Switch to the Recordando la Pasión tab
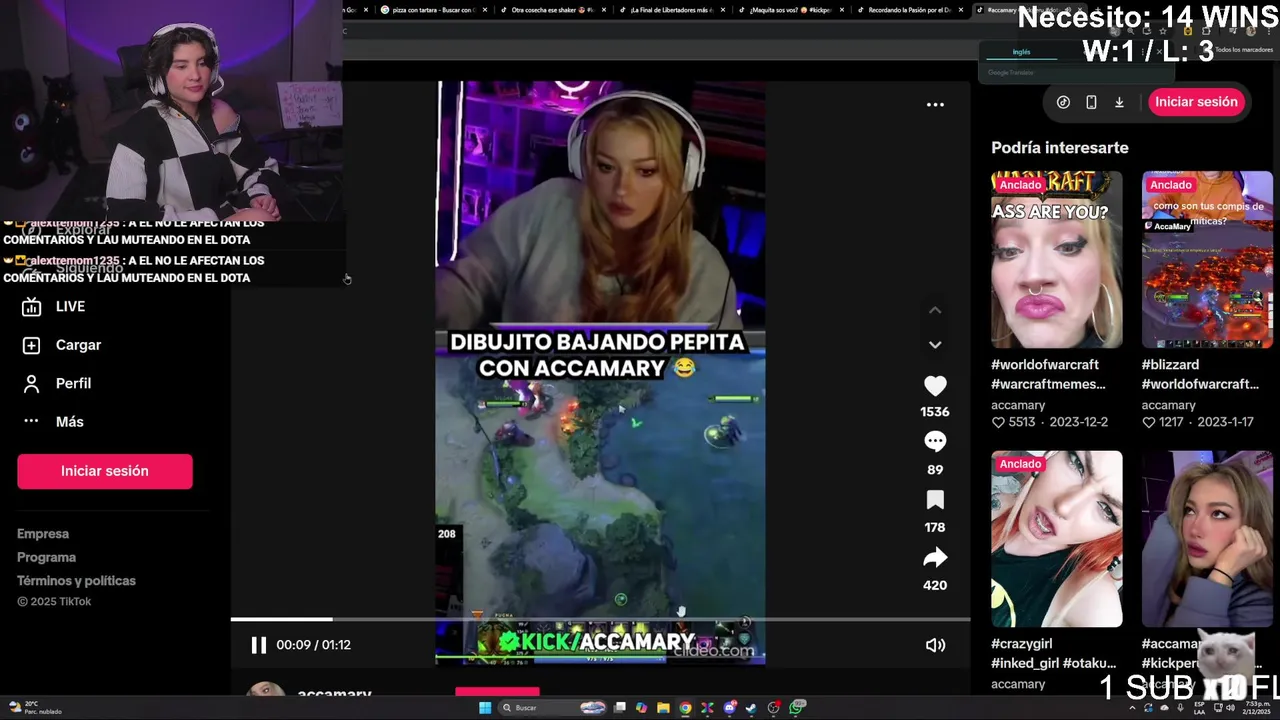The height and width of the screenshot is (720, 1280). click(x=909, y=10)
